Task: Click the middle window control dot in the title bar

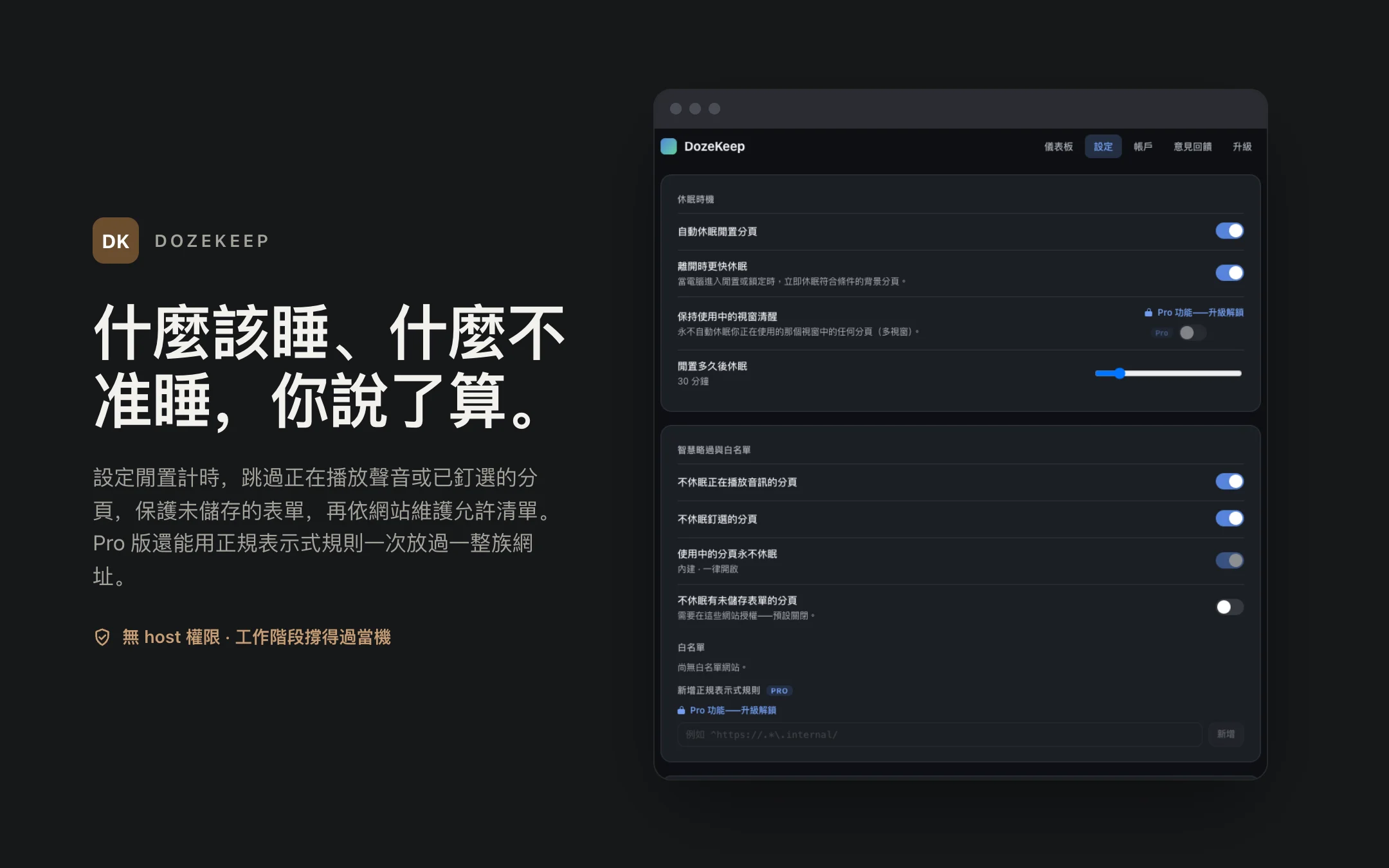Action: point(695,109)
